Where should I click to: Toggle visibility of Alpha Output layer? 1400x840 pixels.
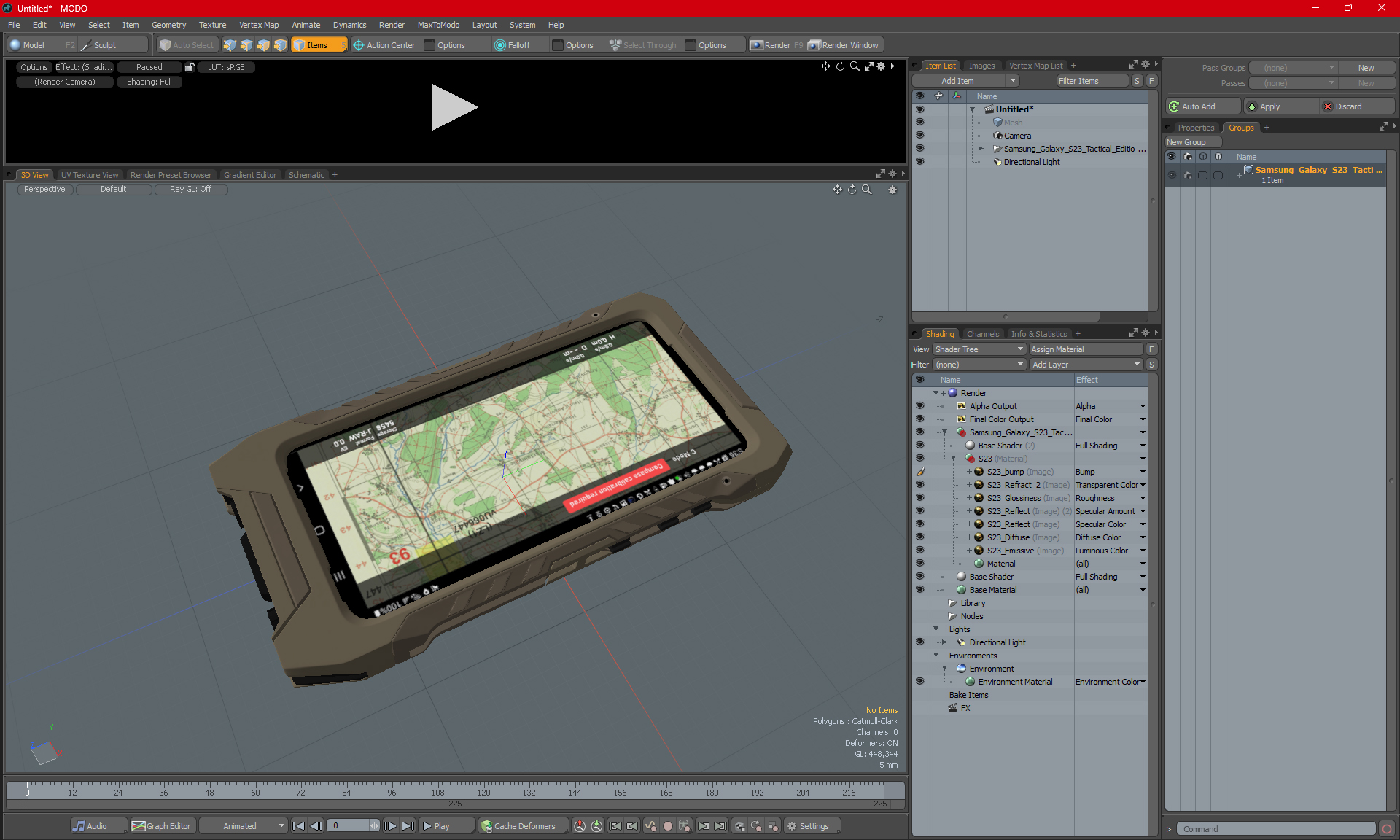(919, 406)
